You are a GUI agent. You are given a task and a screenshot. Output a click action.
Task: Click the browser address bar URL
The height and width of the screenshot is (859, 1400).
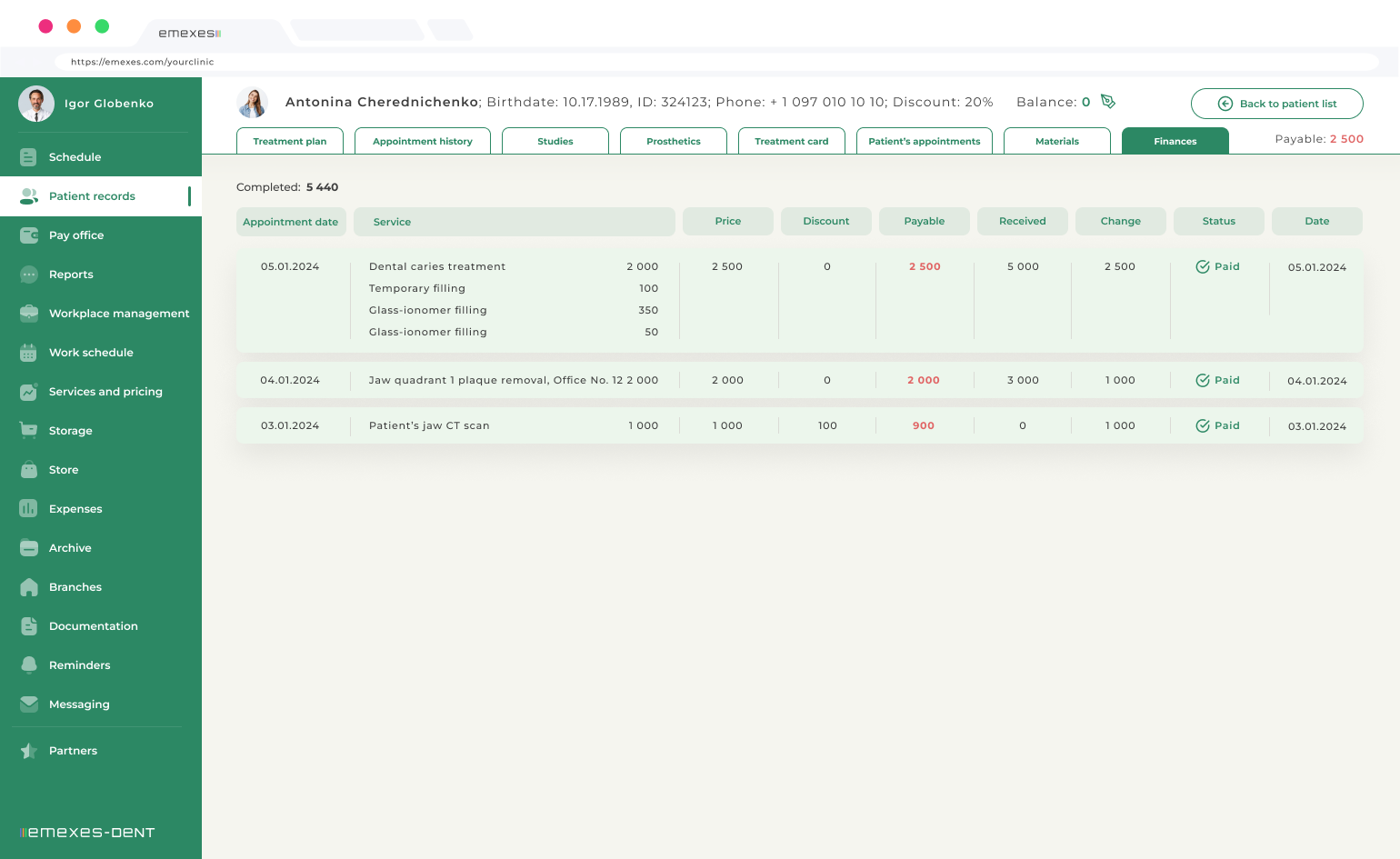click(x=143, y=62)
